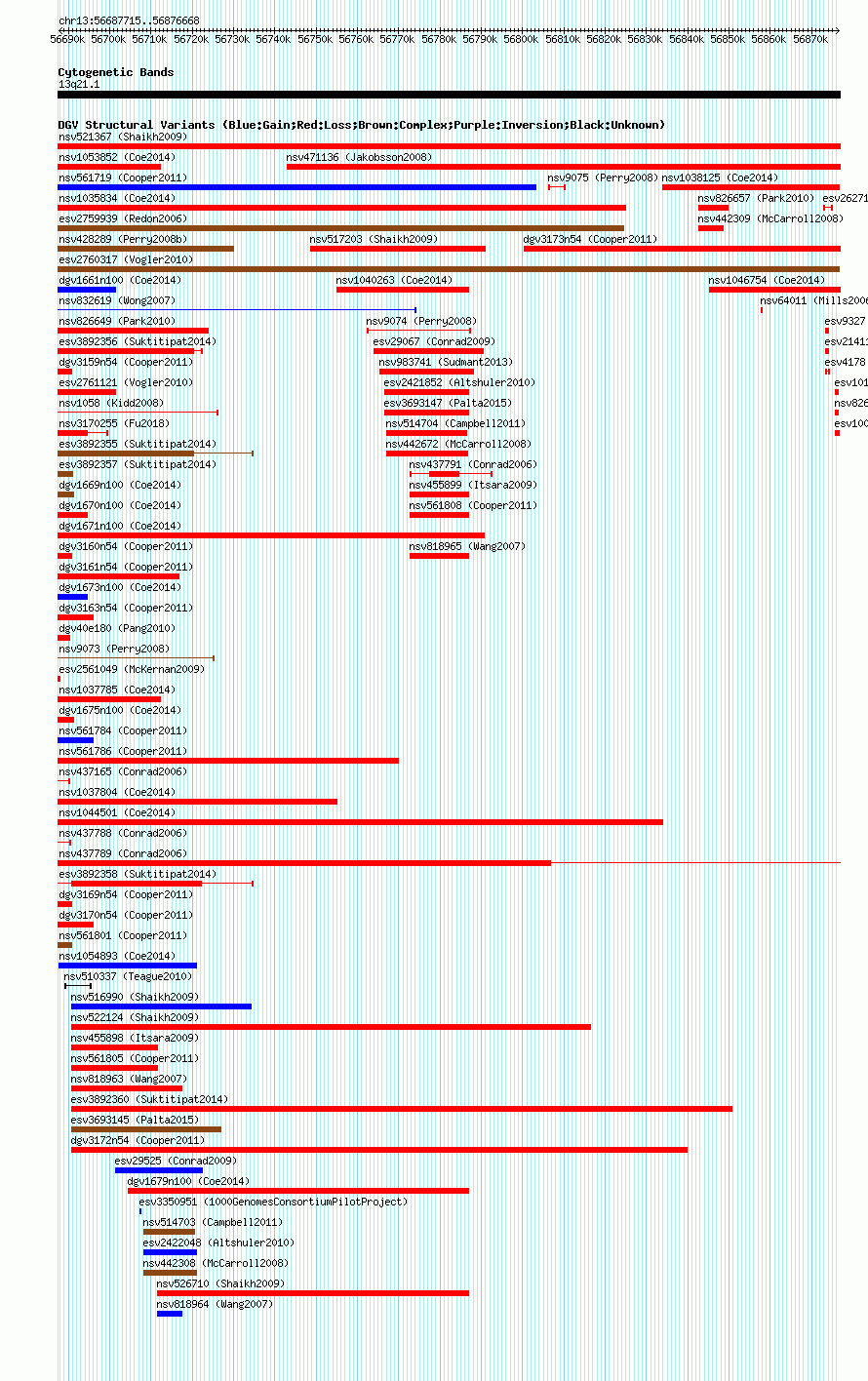Click the DGV Structural Variants track title
868x1381 pixels.
[x=362, y=125]
